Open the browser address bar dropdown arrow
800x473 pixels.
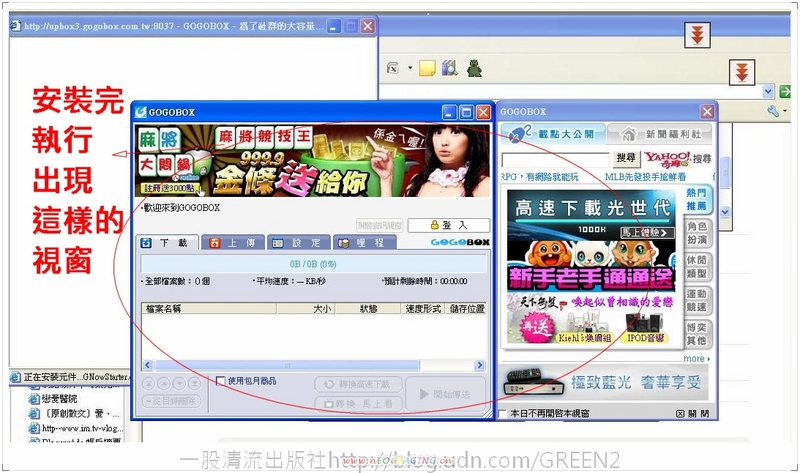click(x=768, y=92)
